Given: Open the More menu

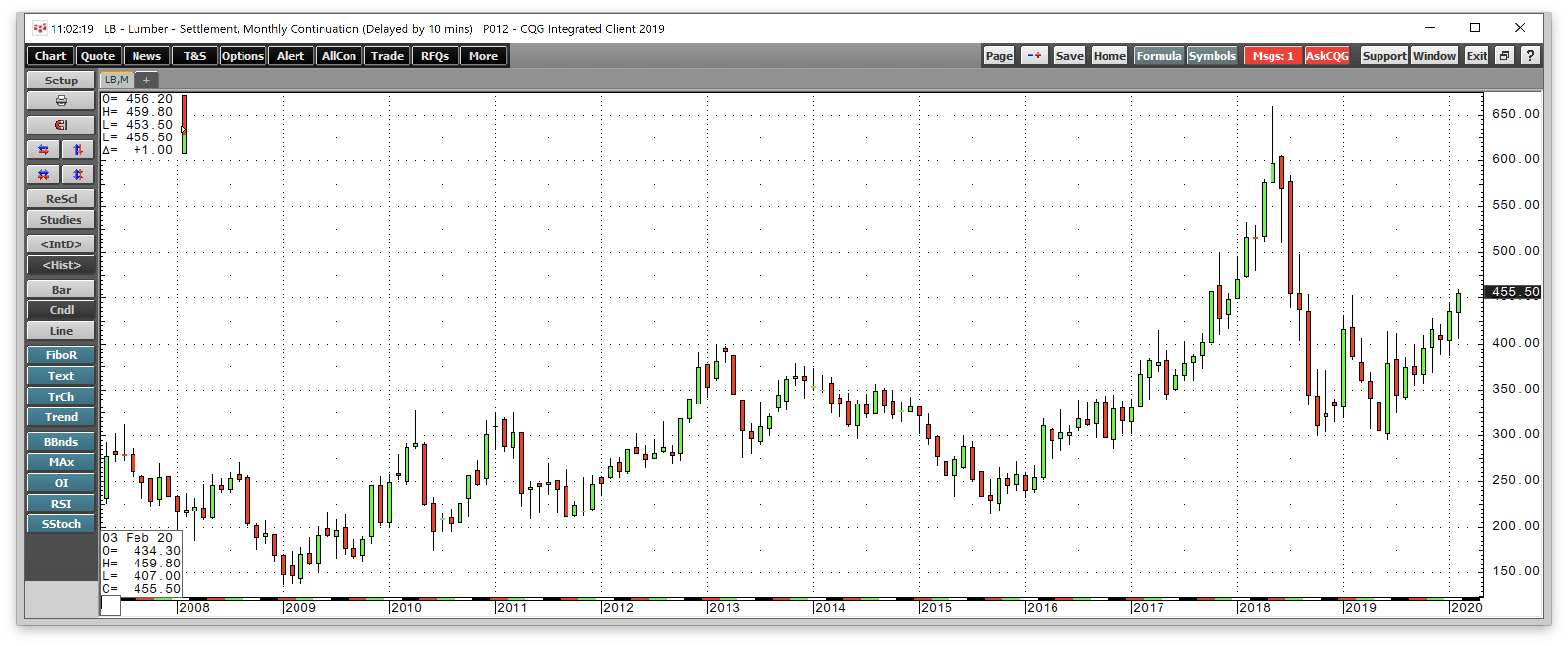Looking at the screenshot, I should 483,55.
